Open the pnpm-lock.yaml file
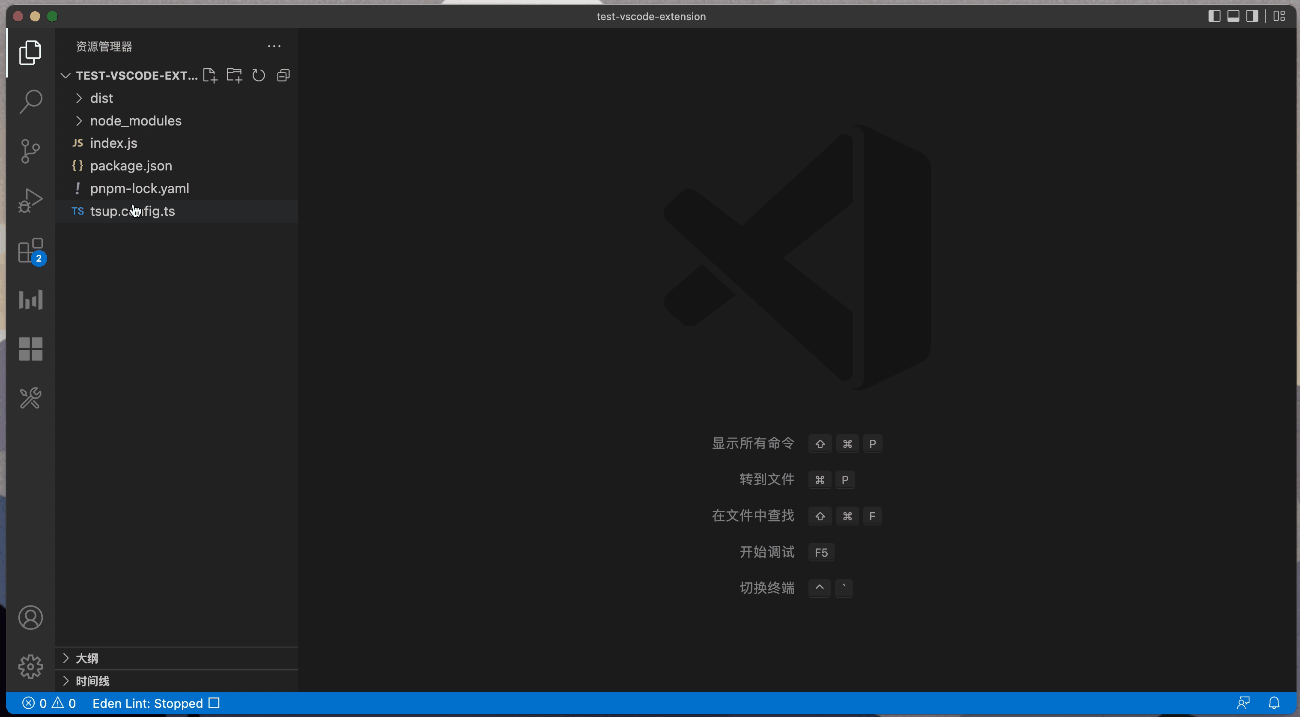The height and width of the screenshot is (717, 1300). point(176,188)
